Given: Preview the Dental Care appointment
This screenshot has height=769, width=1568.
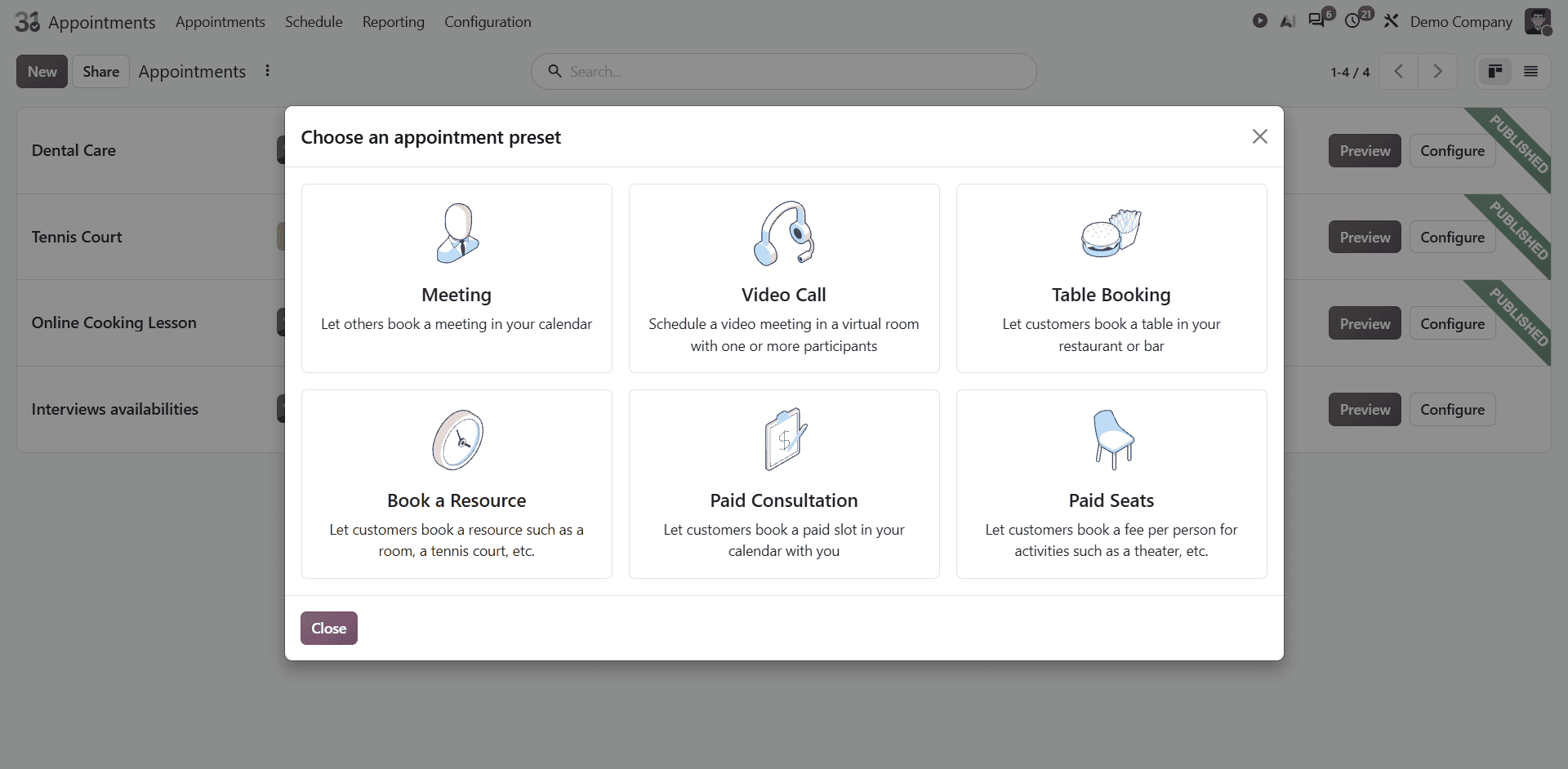Looking at the screenshot, I should coord(1365,151).
